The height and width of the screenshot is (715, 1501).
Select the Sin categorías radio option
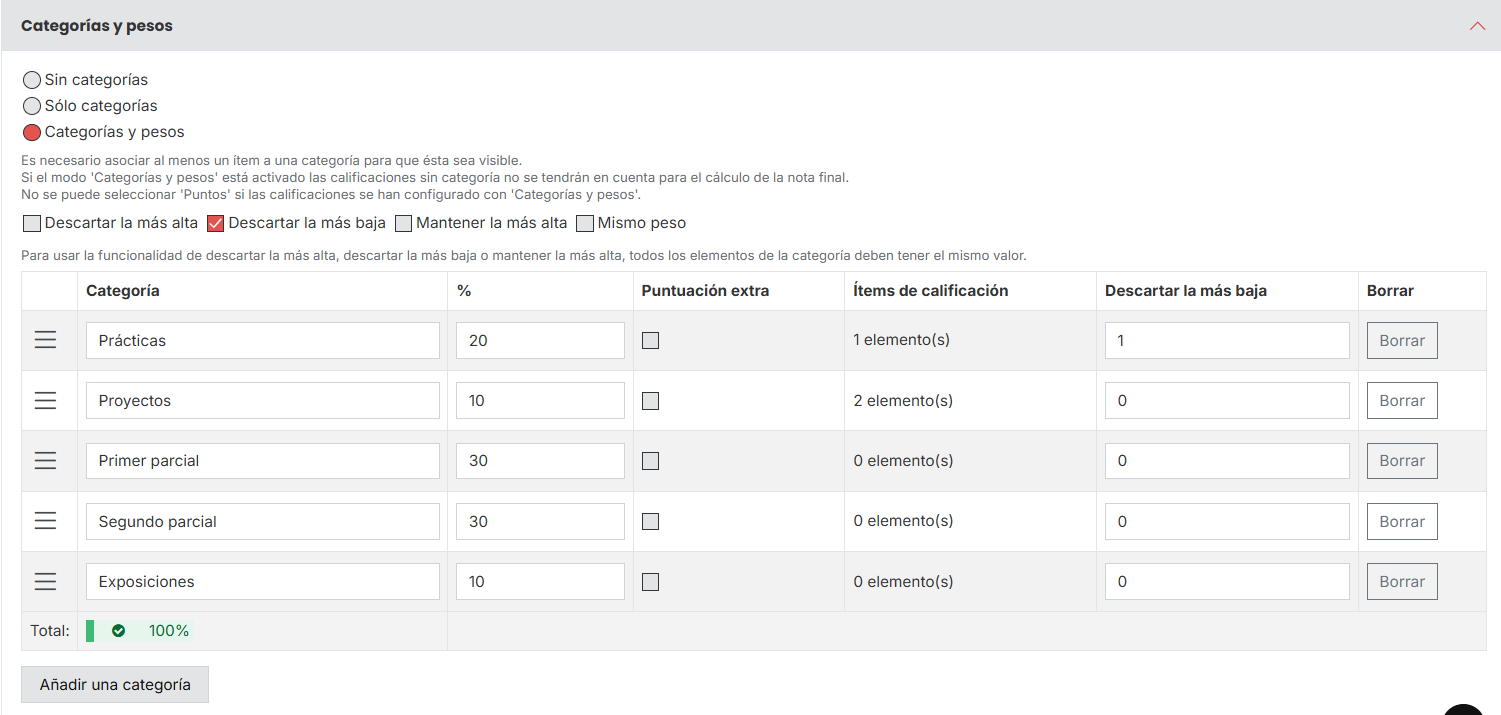(x=32, y=80)
